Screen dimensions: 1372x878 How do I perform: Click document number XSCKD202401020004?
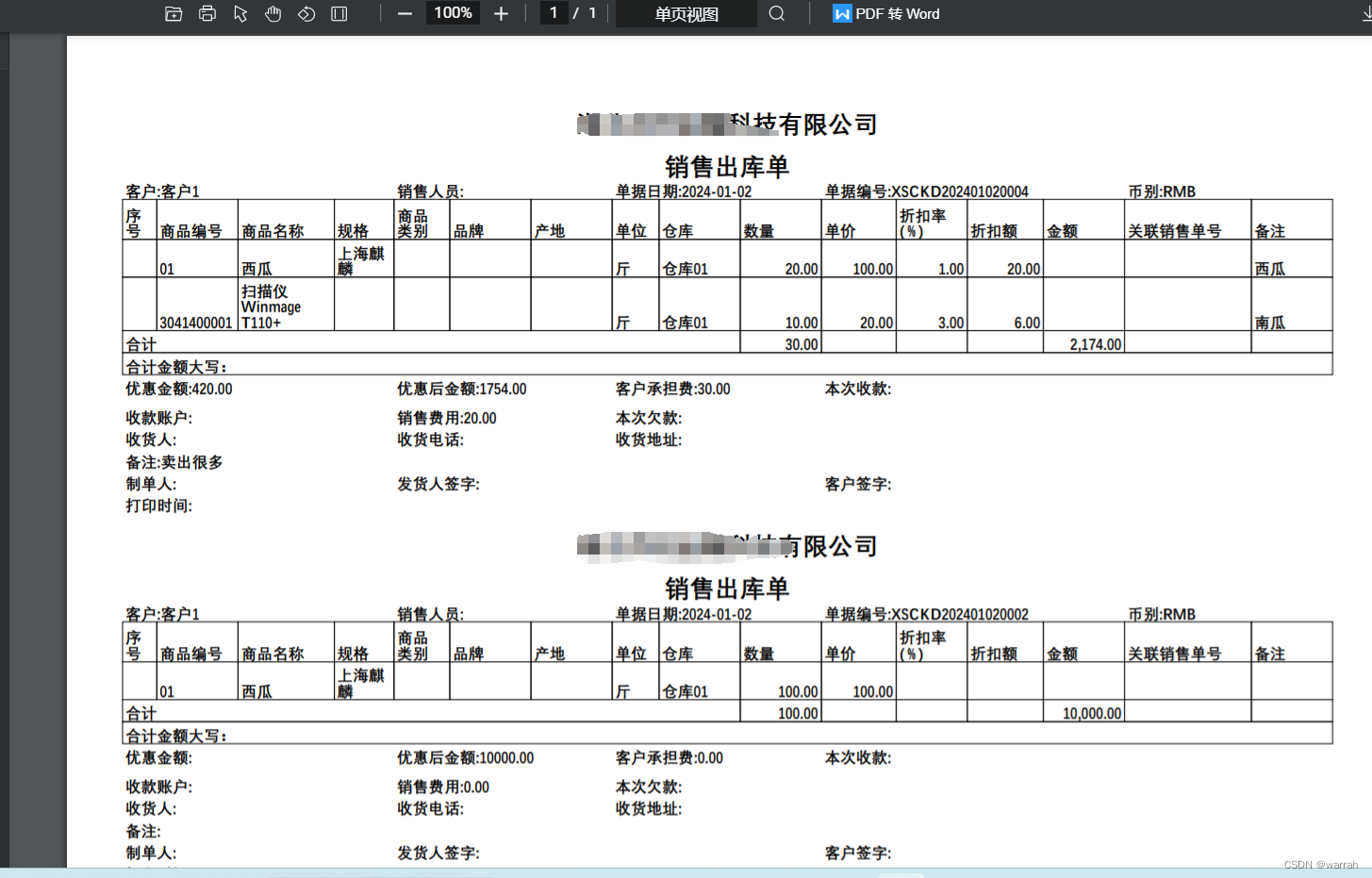coord(960,191)
